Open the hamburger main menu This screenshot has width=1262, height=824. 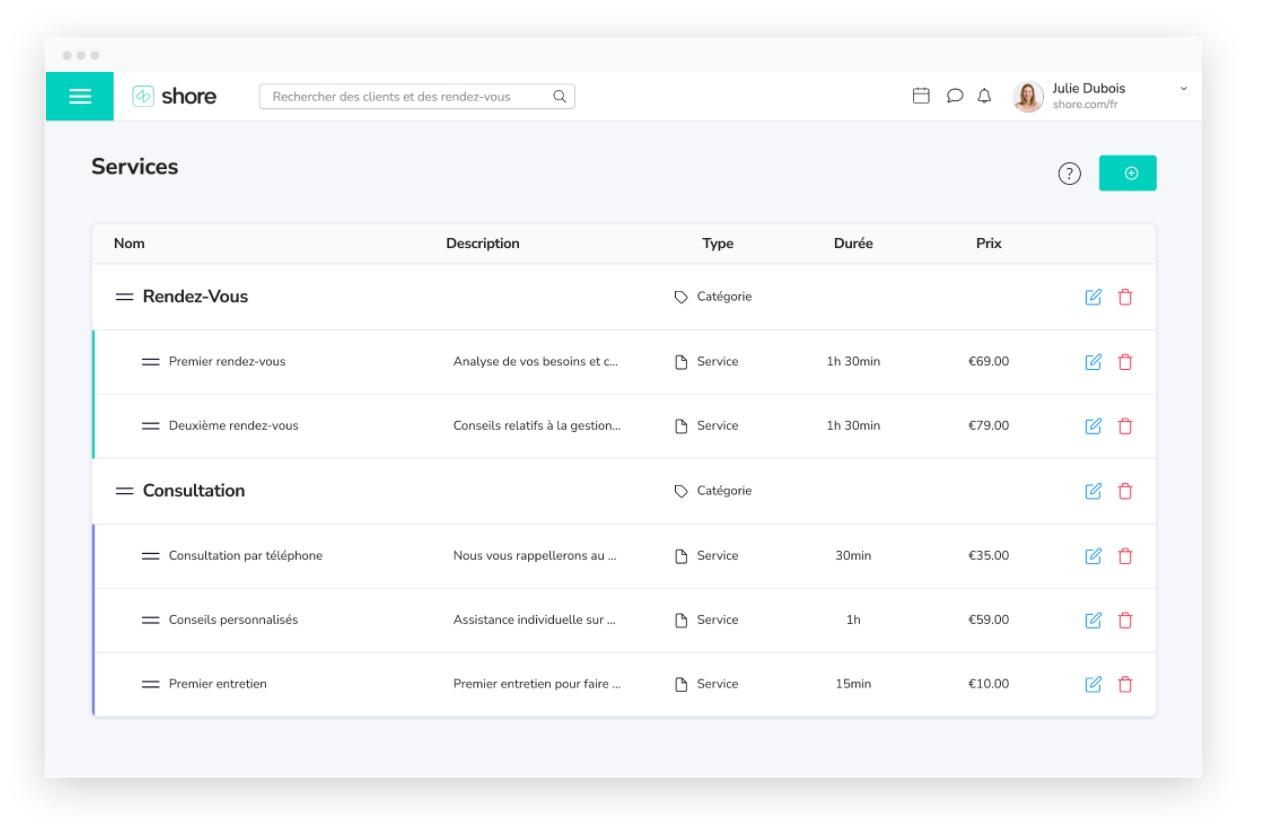coord(79,97)
